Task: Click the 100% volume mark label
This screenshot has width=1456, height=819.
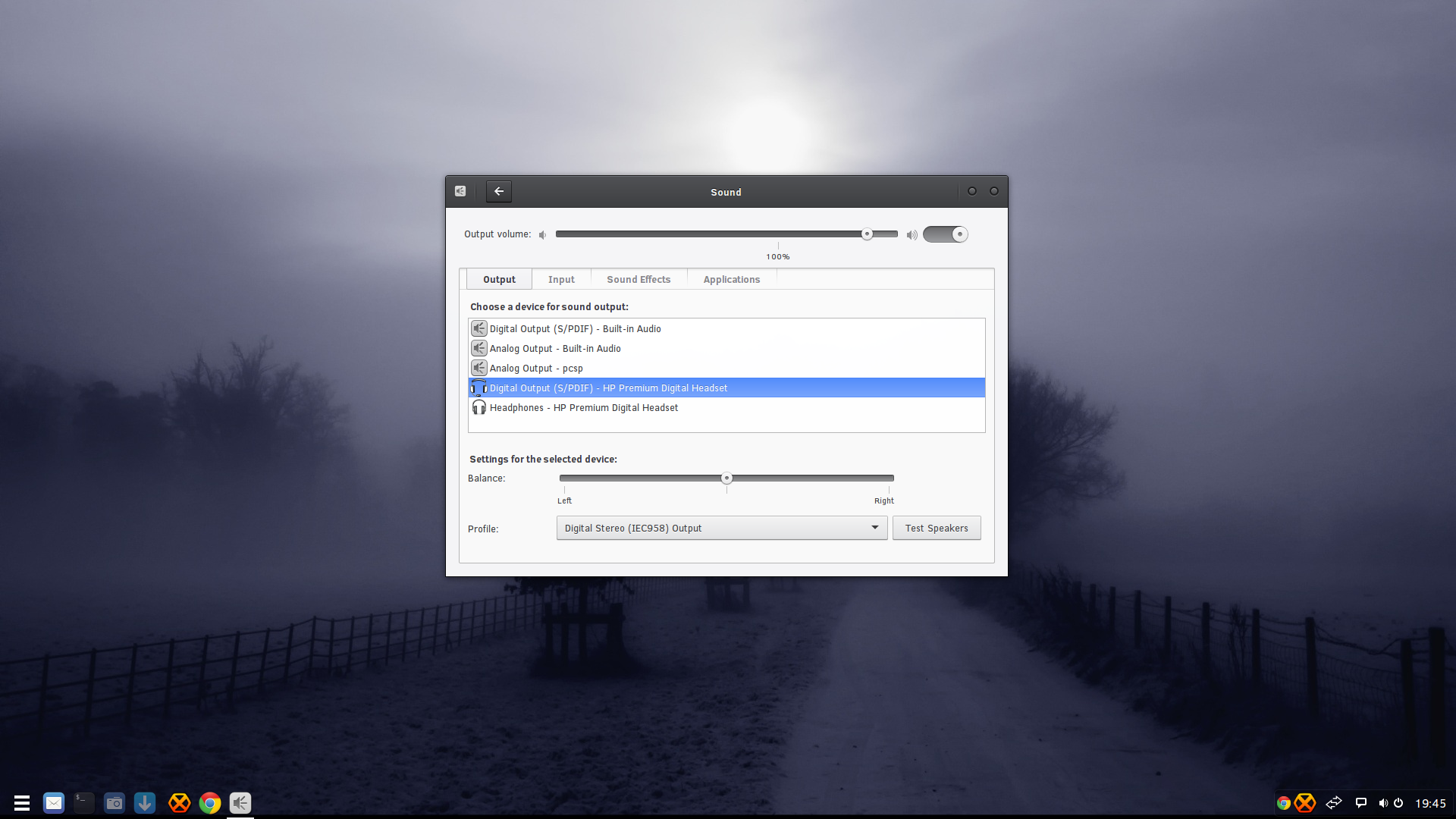Action: pyautogui.click(x=777, y=257)
